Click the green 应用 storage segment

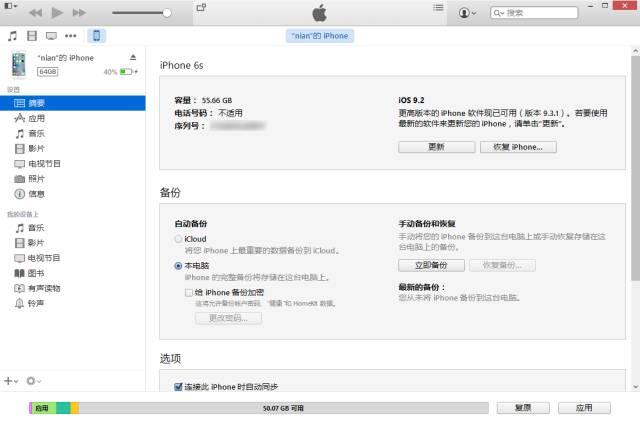pos(44,408)
